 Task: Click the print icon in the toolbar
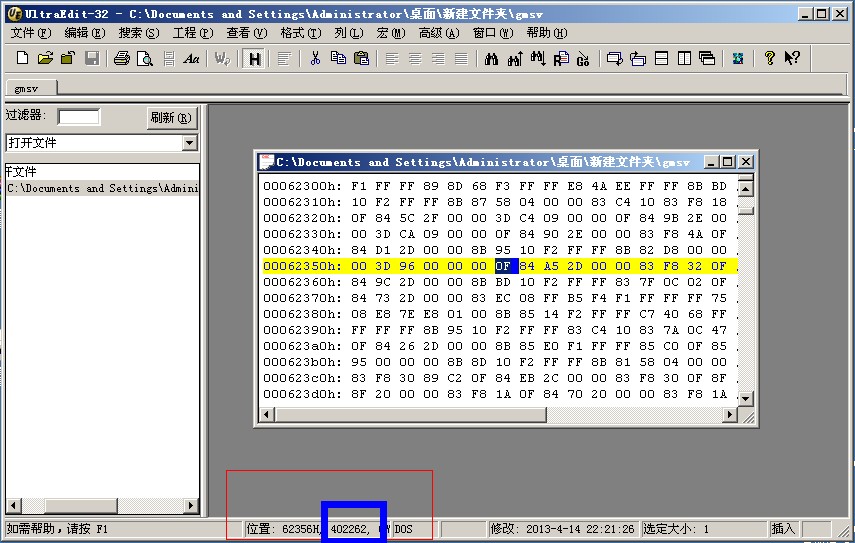pos(122,58)
